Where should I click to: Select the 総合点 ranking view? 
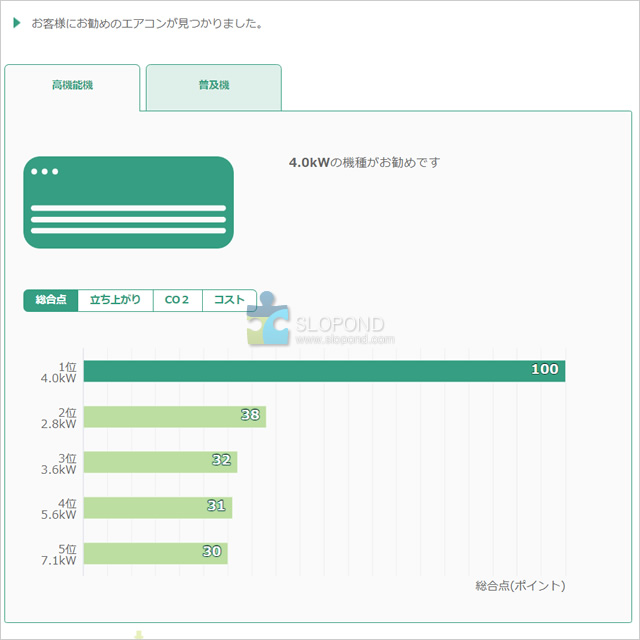tap(50, 300)
